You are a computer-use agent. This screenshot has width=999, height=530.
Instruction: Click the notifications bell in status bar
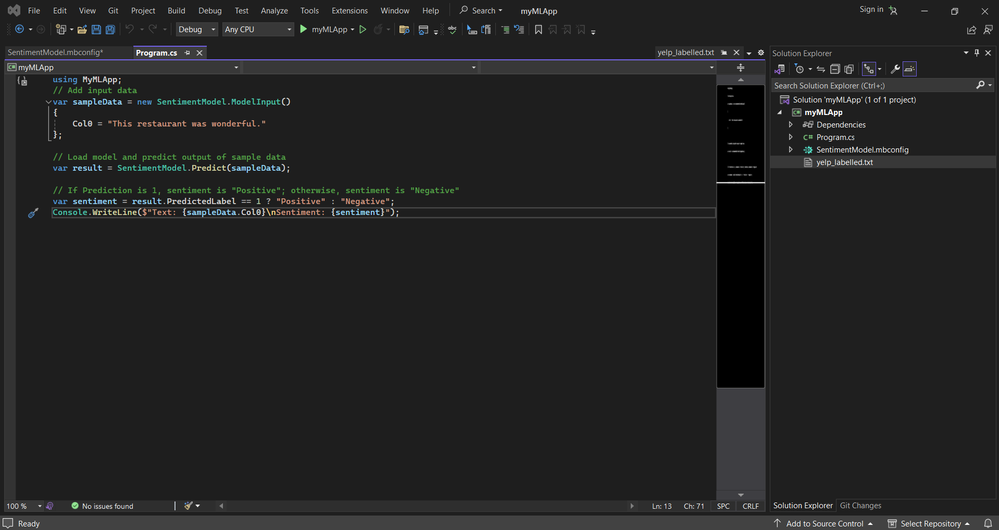click(988, 523)
